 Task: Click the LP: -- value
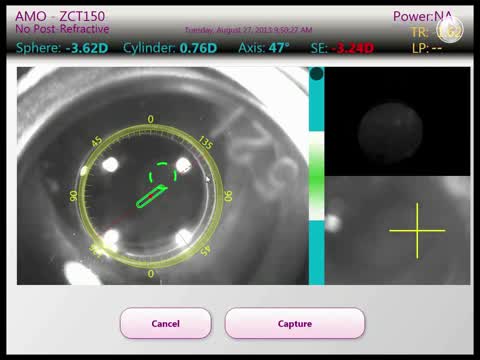click(x=427, y=49)
